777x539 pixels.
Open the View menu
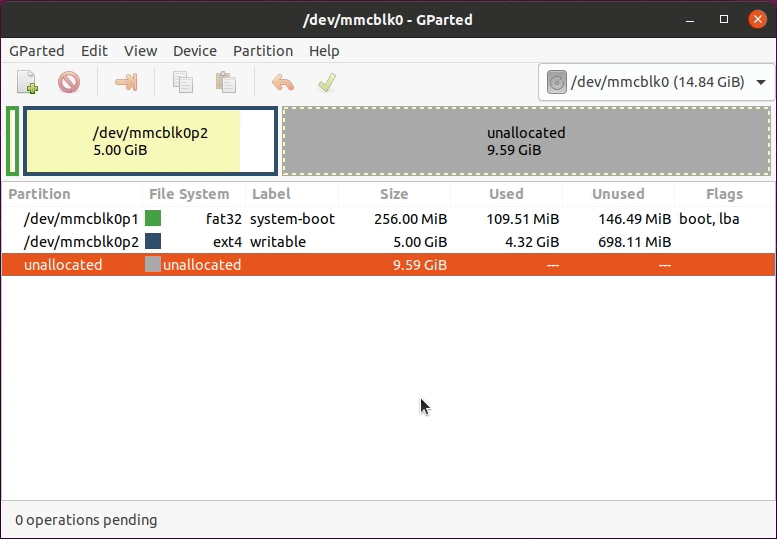pos(141,51)
